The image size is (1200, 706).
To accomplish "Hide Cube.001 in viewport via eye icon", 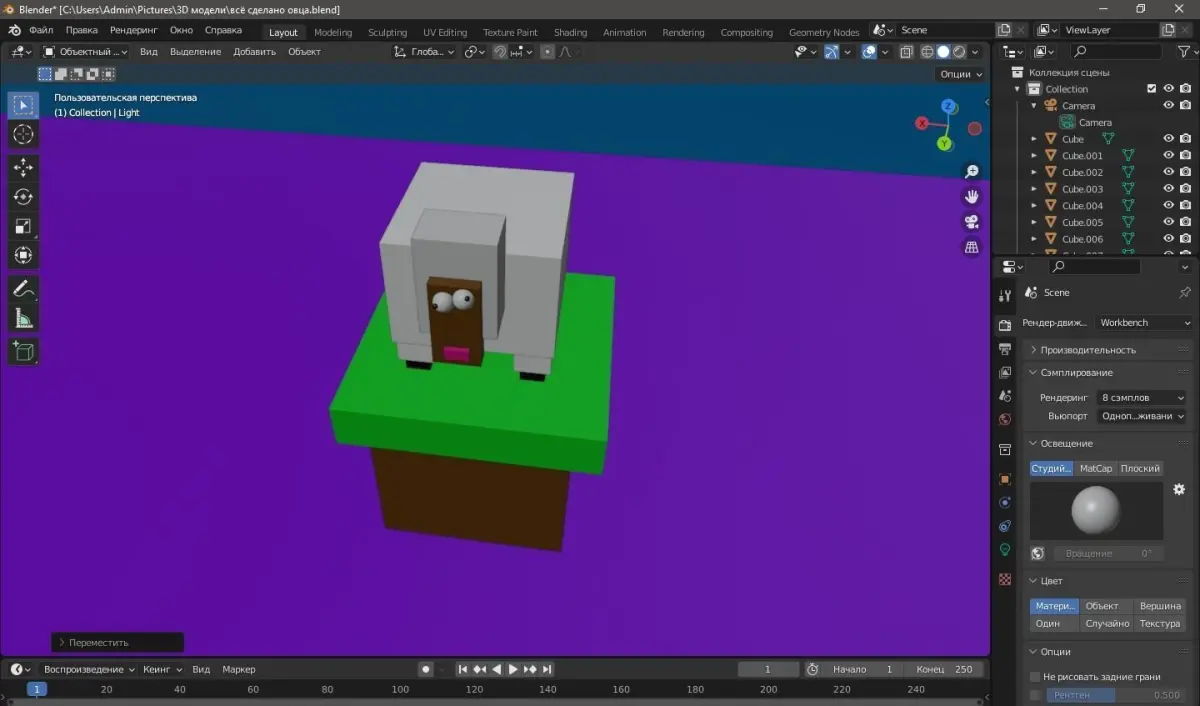I will click(1168, 155).
